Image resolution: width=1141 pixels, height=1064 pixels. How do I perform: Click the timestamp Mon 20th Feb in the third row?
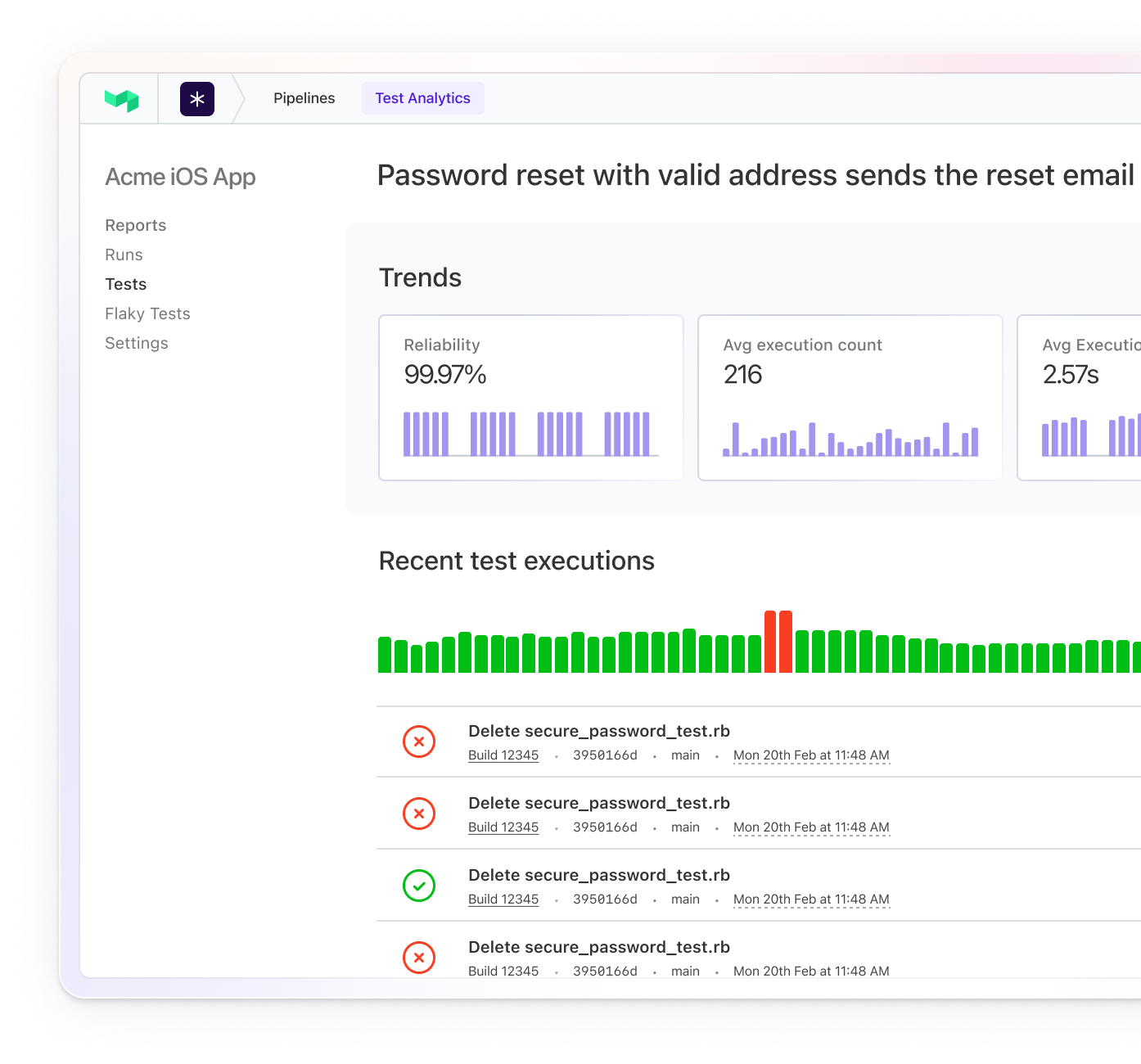click(x=811, y=899)
